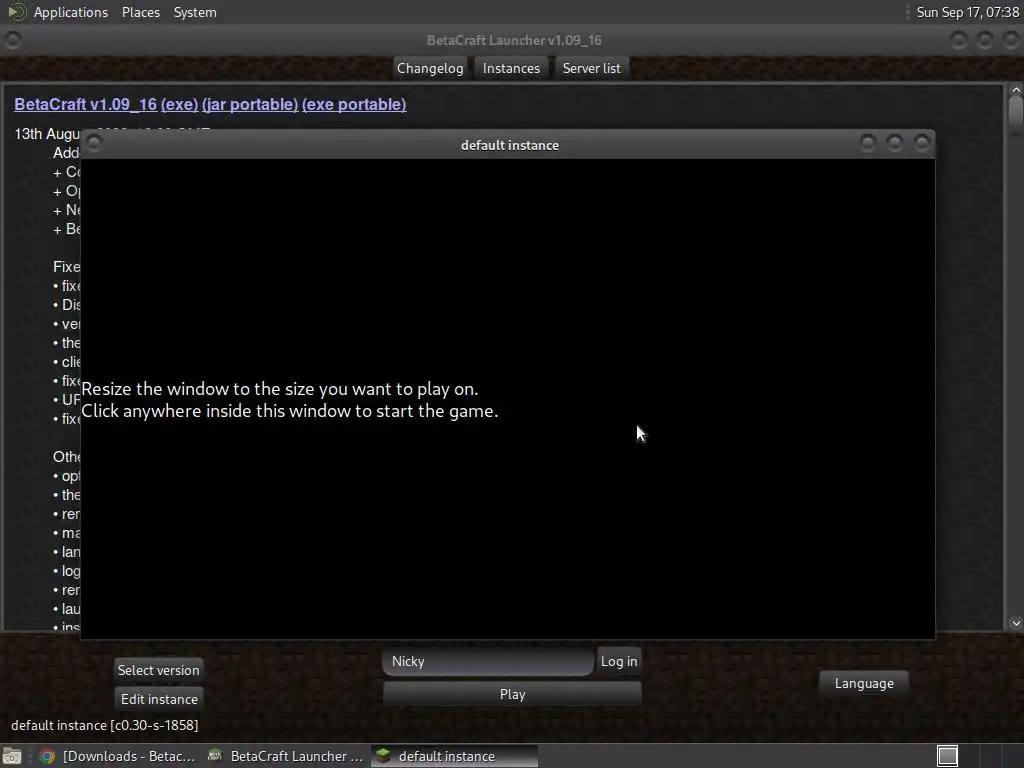
Task: Close the default instance window
Action: coord(921,143)
